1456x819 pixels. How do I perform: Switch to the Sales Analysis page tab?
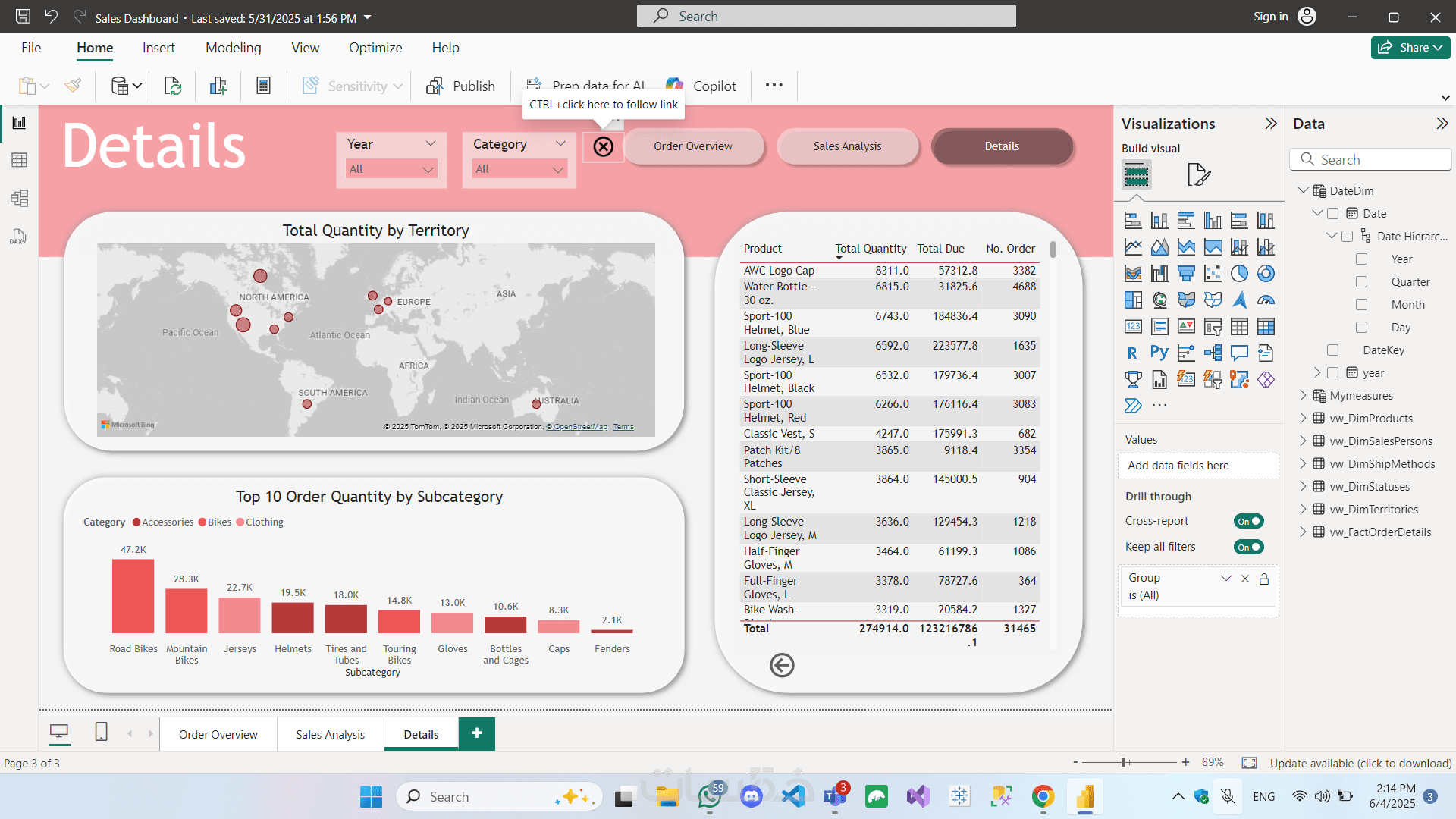click(330, 734)
